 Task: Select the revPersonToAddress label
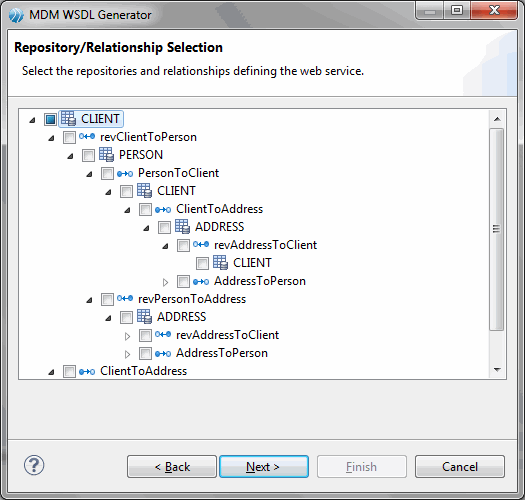point(192,299)
